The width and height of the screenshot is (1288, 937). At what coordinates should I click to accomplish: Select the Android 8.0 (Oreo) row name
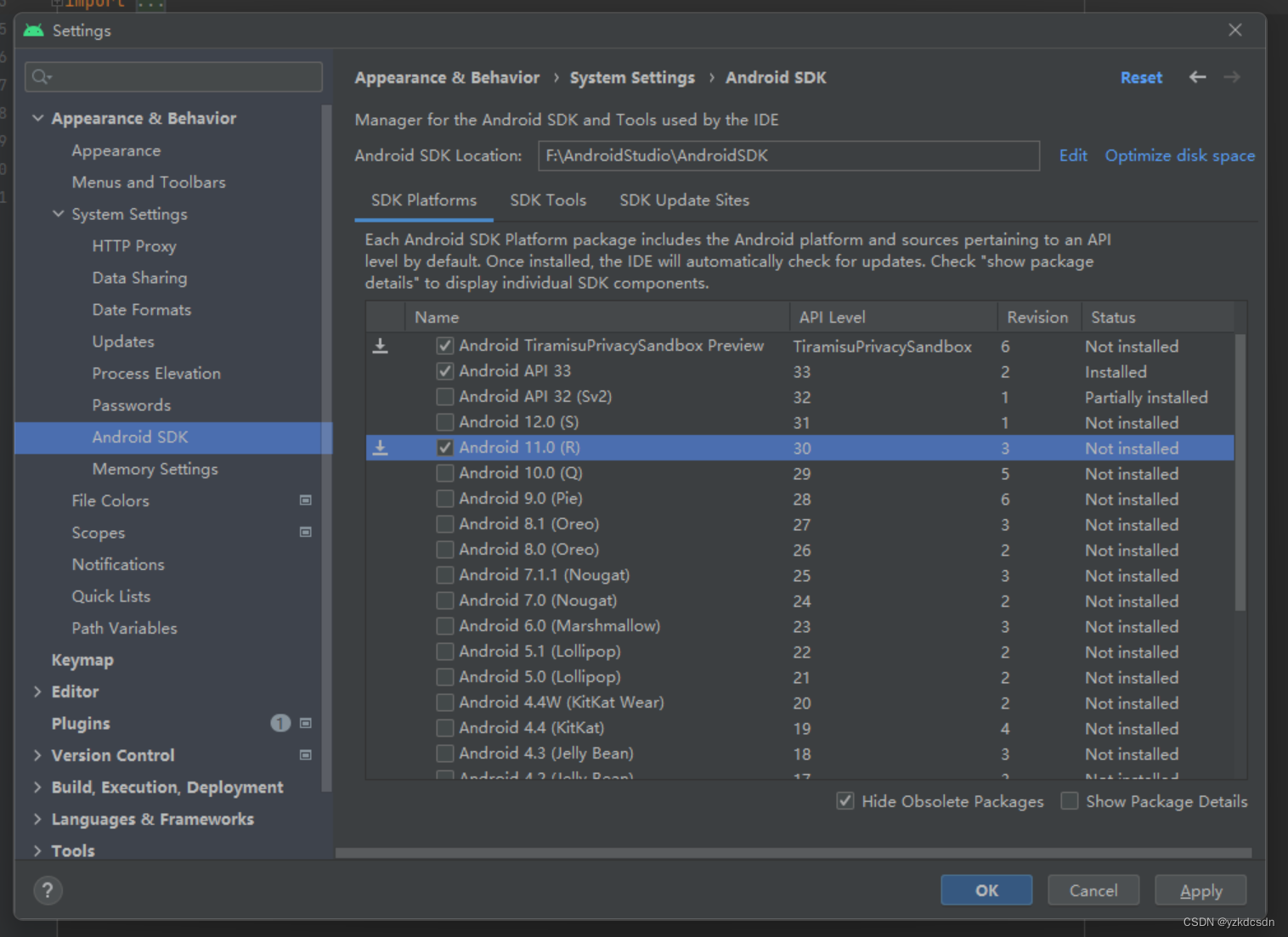(528, 550)
